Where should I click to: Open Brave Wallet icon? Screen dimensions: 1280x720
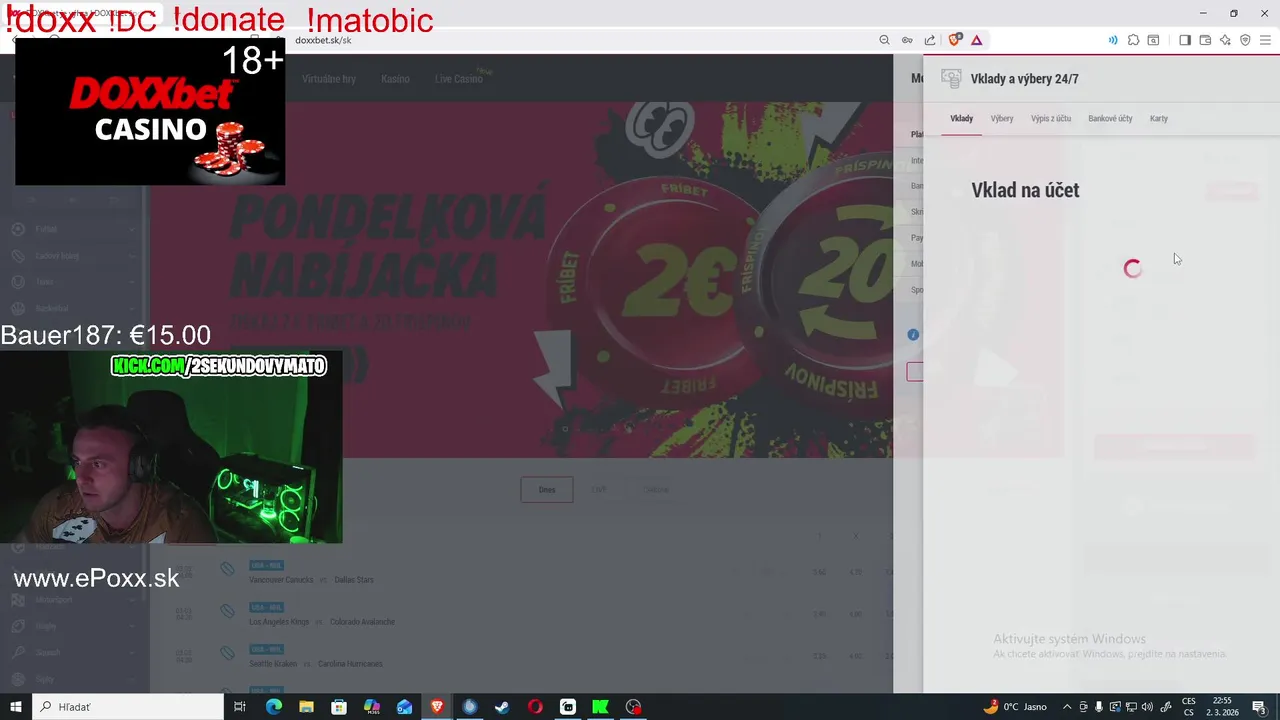[x=1205, y=40]
